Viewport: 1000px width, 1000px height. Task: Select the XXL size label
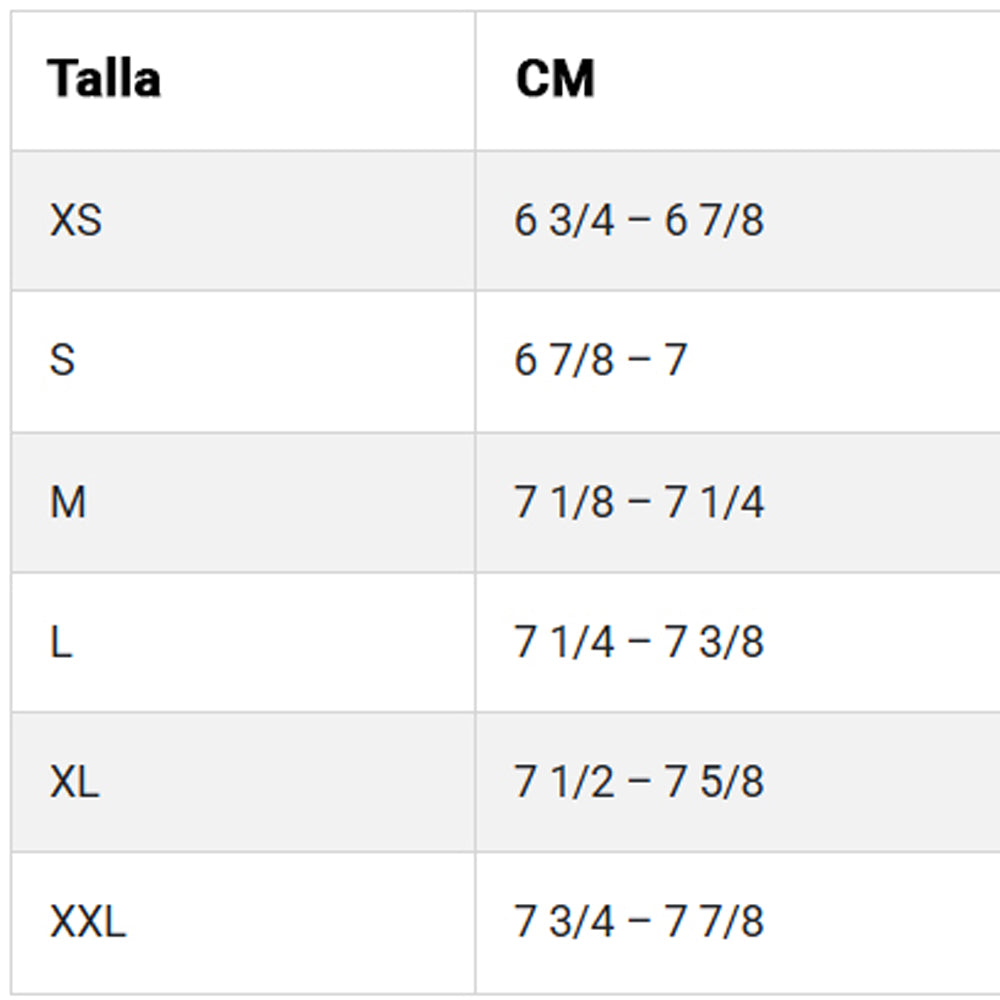pos(88,921)
